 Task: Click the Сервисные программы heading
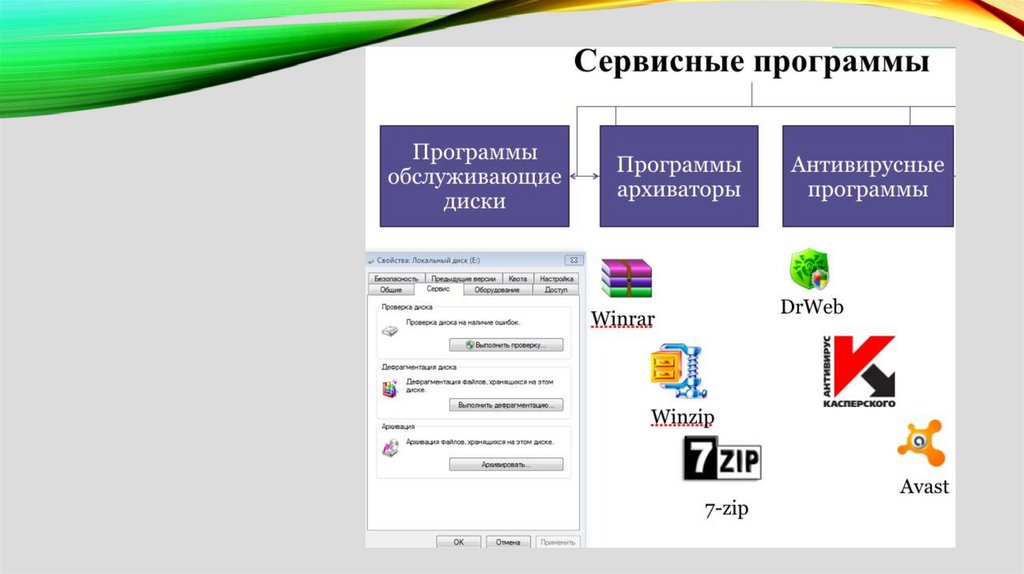click(x=751, y=61)
